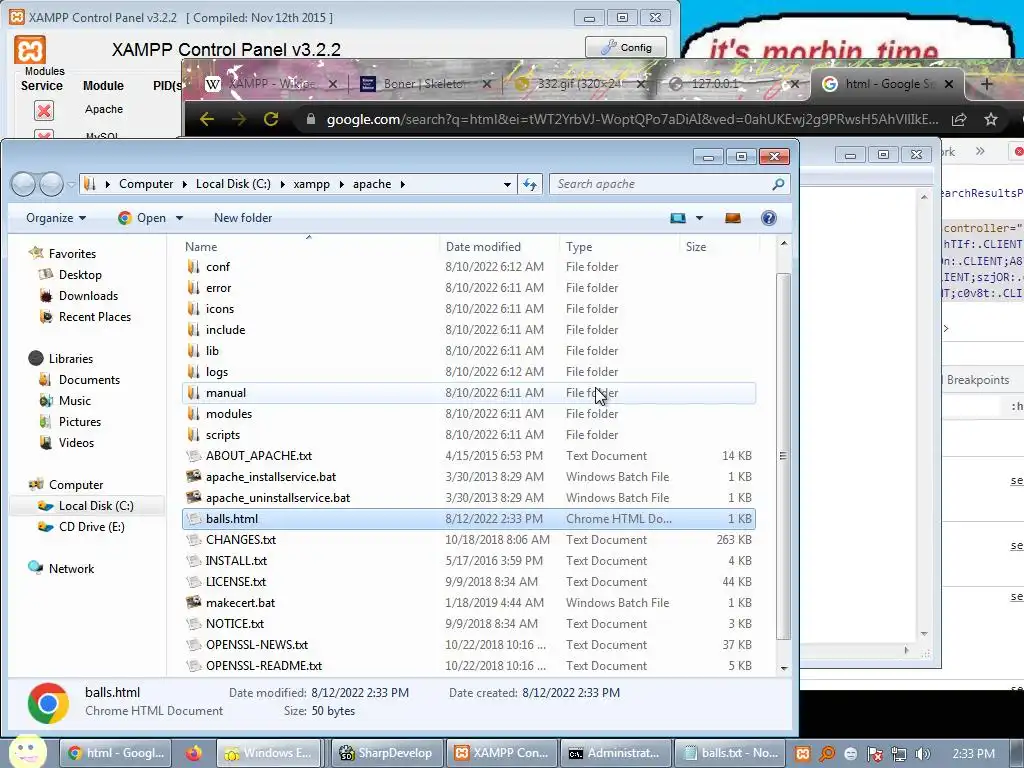Select CD Drive (E:) in navigation pane
1024x768 pixels.
pyautogui.click(x=91, y=527)
